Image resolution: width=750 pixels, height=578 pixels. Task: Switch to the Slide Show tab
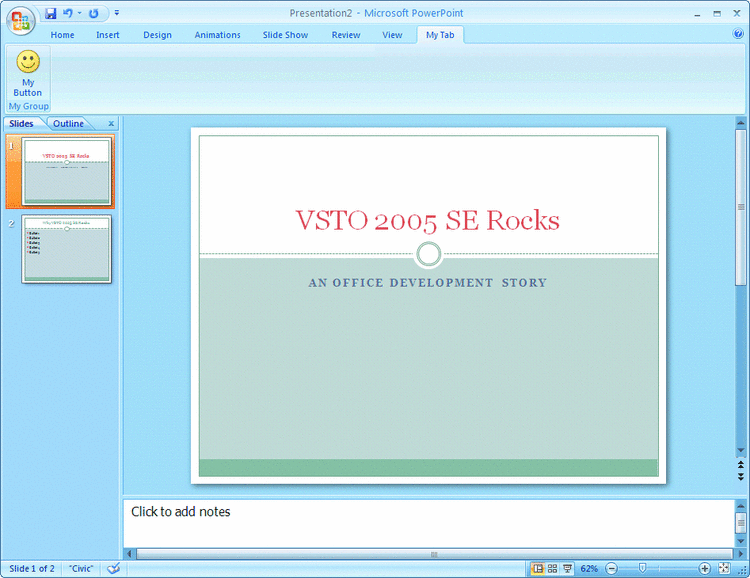(286, 35)
